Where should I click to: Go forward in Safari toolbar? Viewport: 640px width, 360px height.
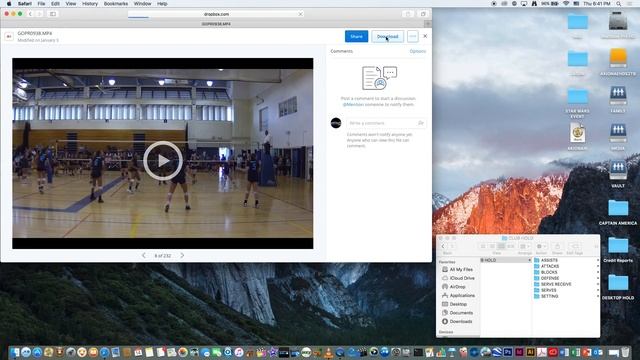39,14
